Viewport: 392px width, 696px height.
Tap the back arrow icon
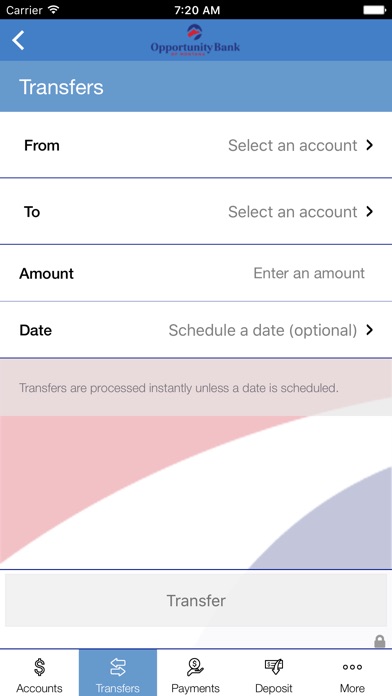[18, 40]
